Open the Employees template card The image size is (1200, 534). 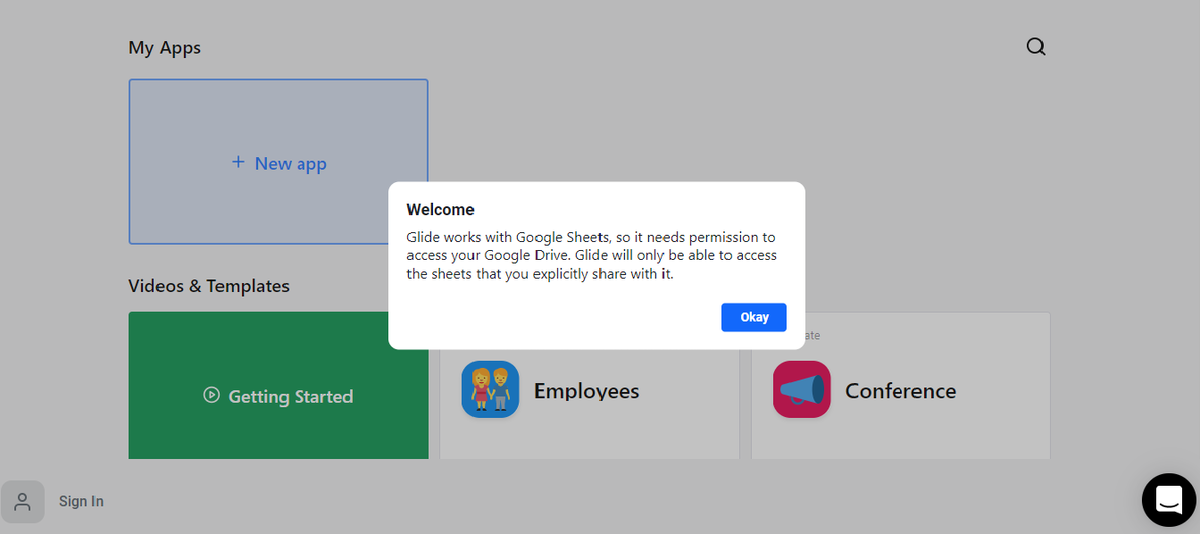589,386
